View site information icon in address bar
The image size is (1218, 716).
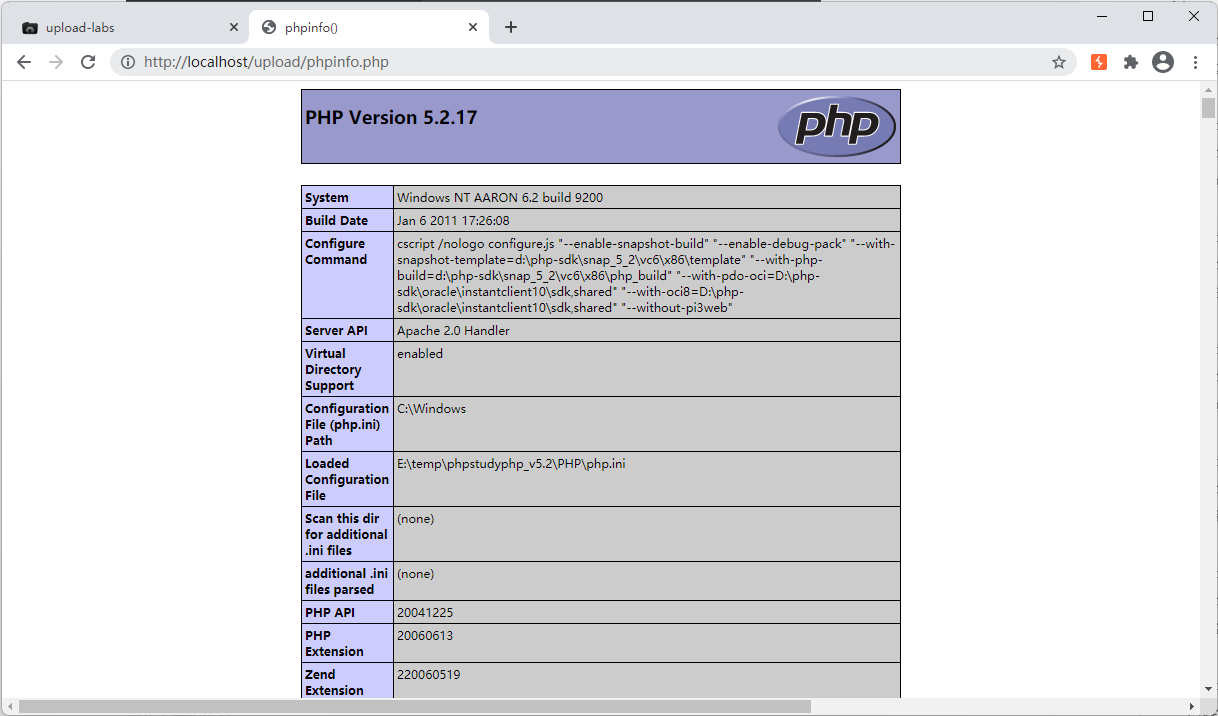(128, 62)
